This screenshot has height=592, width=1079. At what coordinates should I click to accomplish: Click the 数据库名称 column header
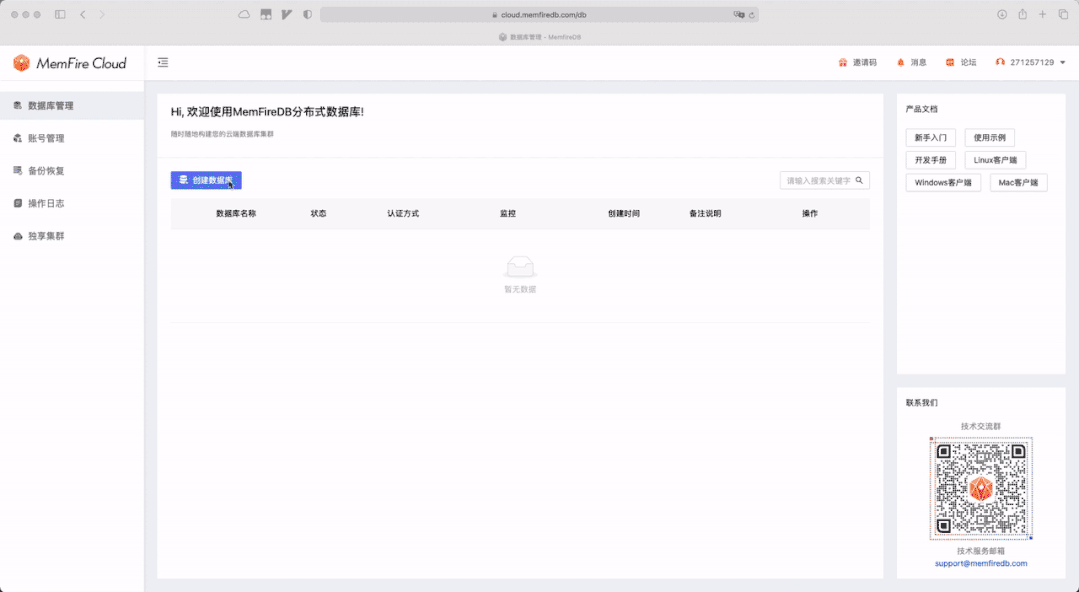pyautogui.click(x=236, y=214)
